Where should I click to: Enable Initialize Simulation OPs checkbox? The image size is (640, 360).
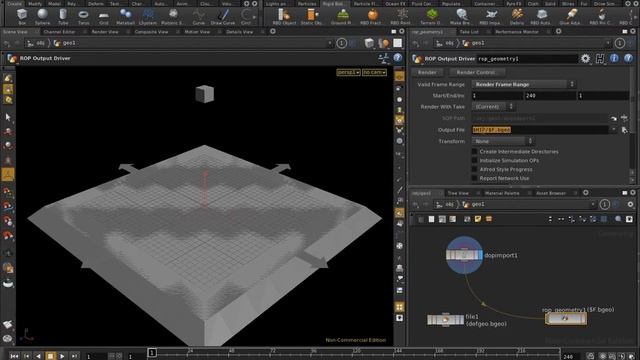pos(474,160)
